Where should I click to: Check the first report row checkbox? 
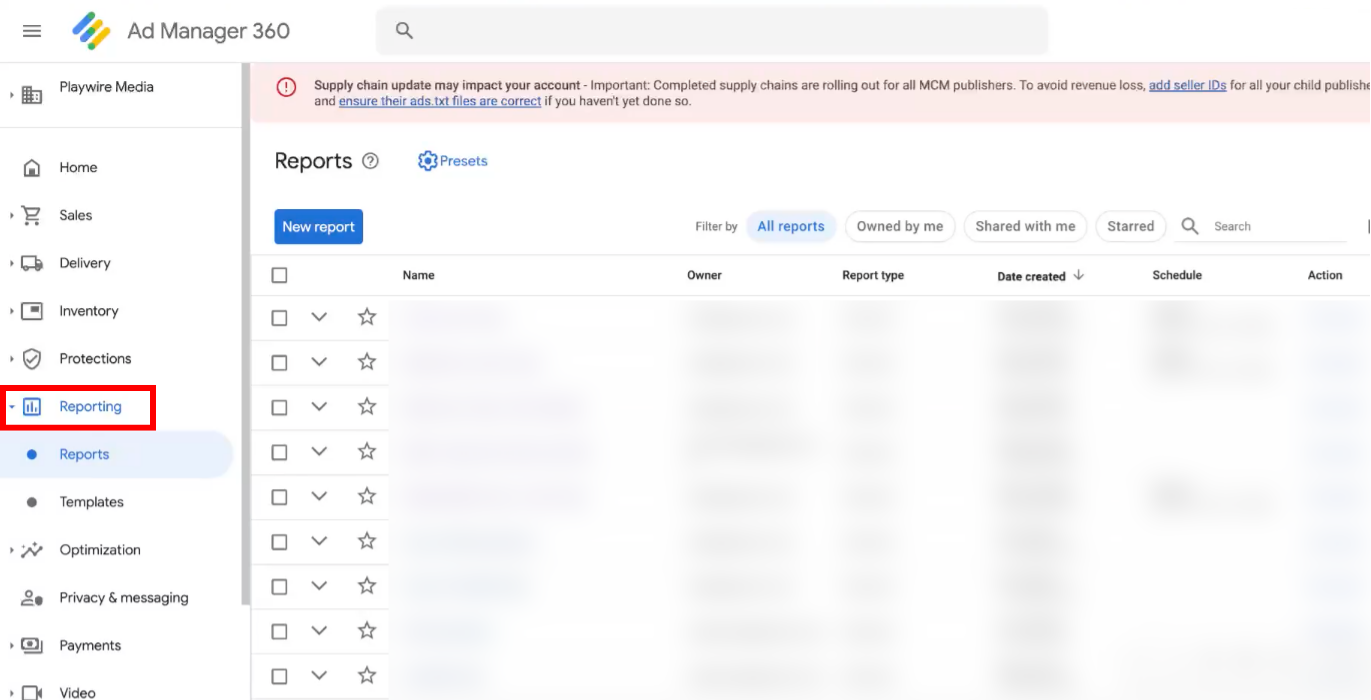[279, 318]
